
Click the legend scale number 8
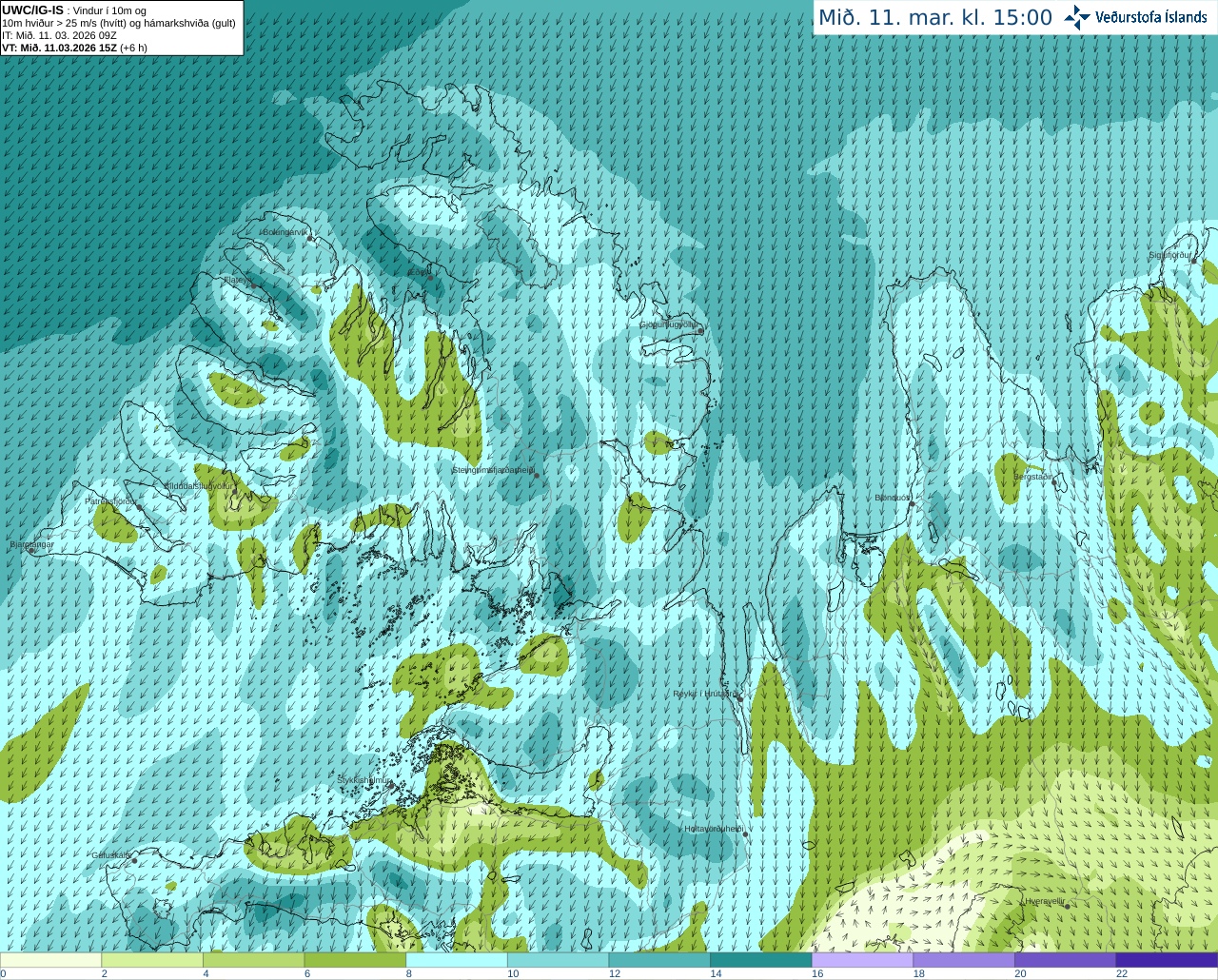coord(408,973)
